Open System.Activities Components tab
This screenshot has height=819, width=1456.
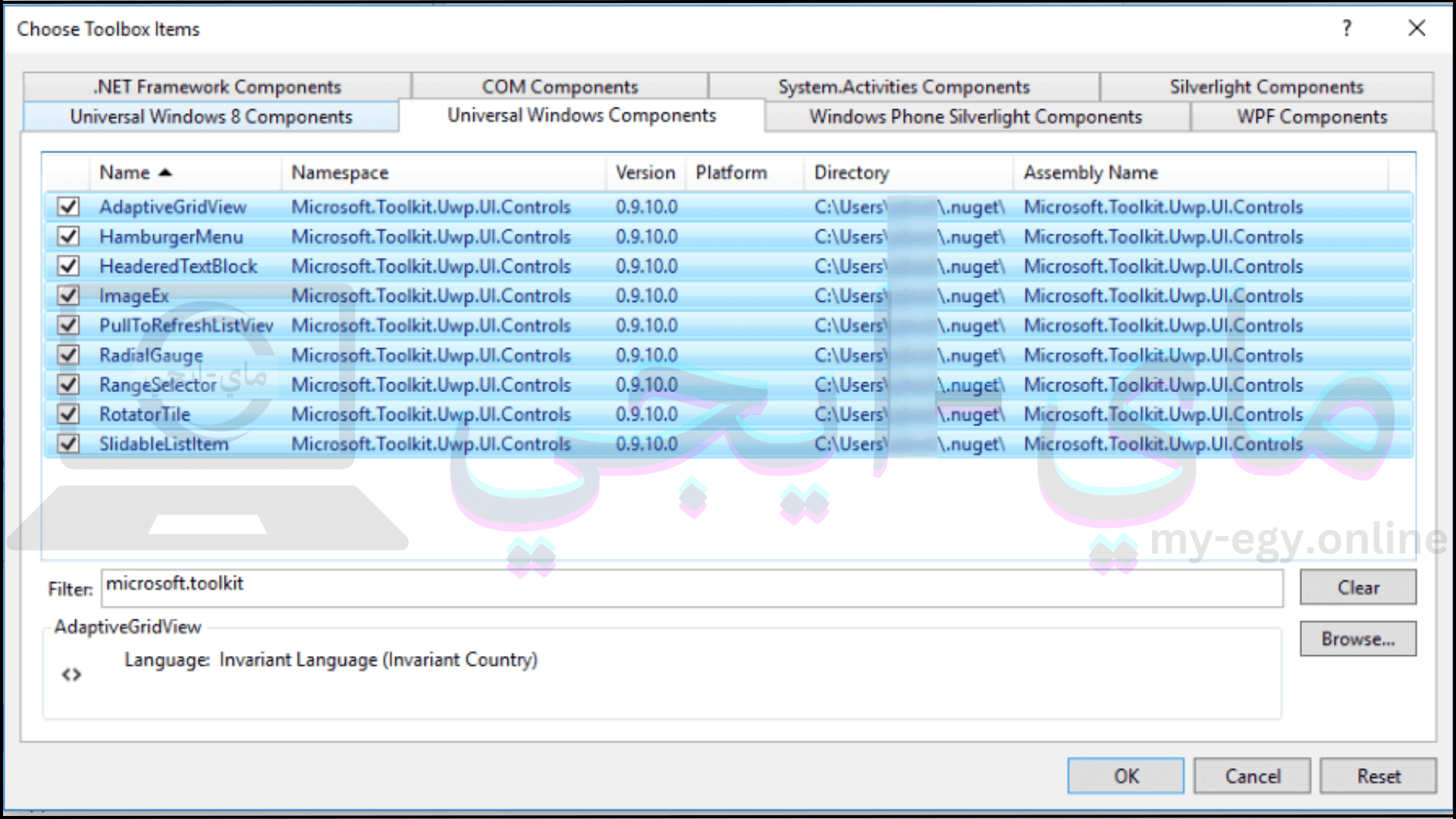pyautogui.click(x=904, y=86)
